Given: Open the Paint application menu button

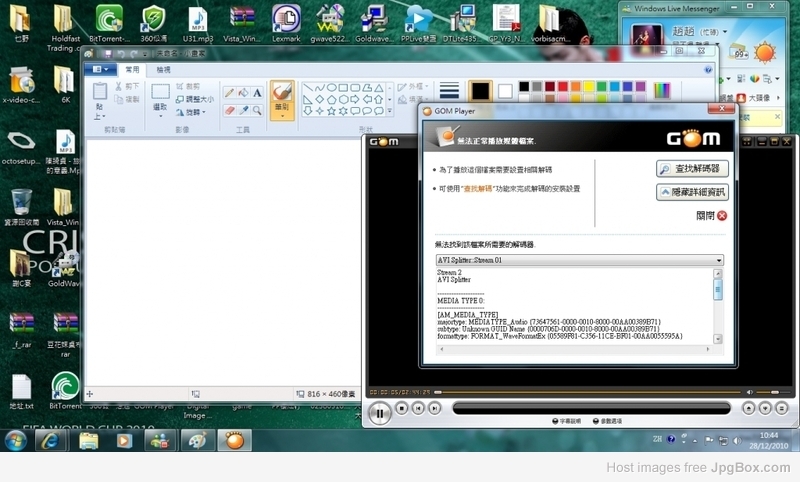Looking at the screenshot, I should [99, 70].
